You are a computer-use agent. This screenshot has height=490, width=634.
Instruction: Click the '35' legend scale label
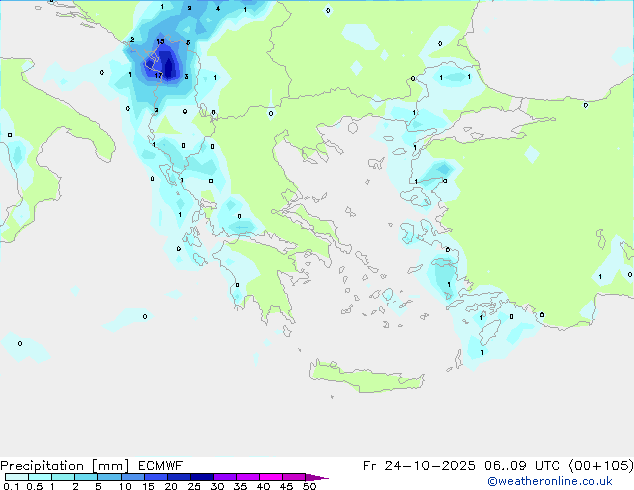(x=240, y=486)
